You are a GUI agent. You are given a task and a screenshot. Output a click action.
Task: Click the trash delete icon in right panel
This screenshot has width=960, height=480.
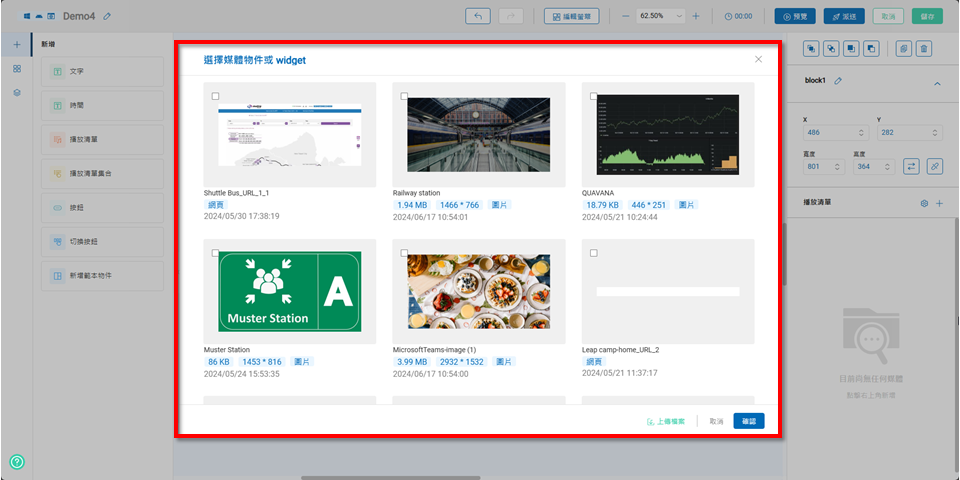pos(924,47)
